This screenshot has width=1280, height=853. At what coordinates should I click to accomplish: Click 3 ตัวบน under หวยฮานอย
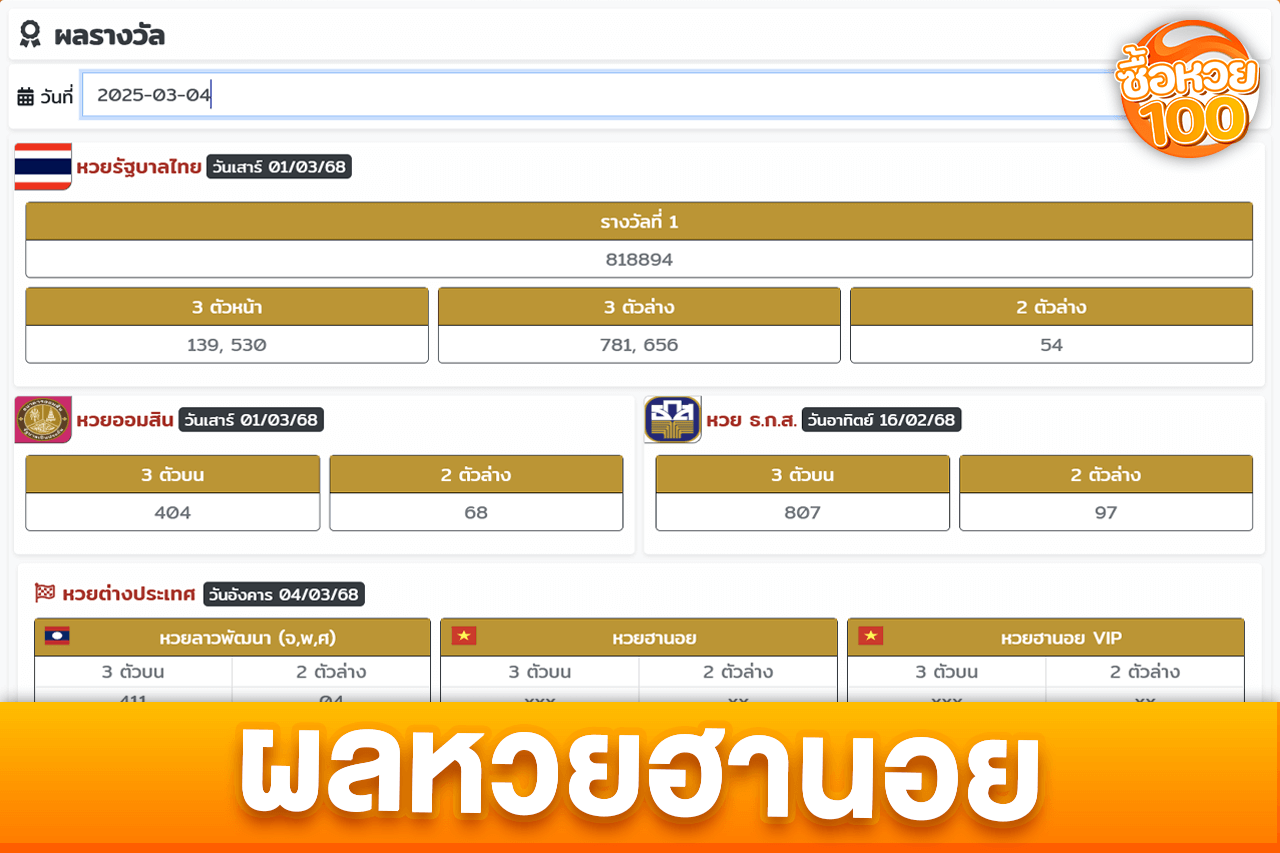[x=540, y=671]
